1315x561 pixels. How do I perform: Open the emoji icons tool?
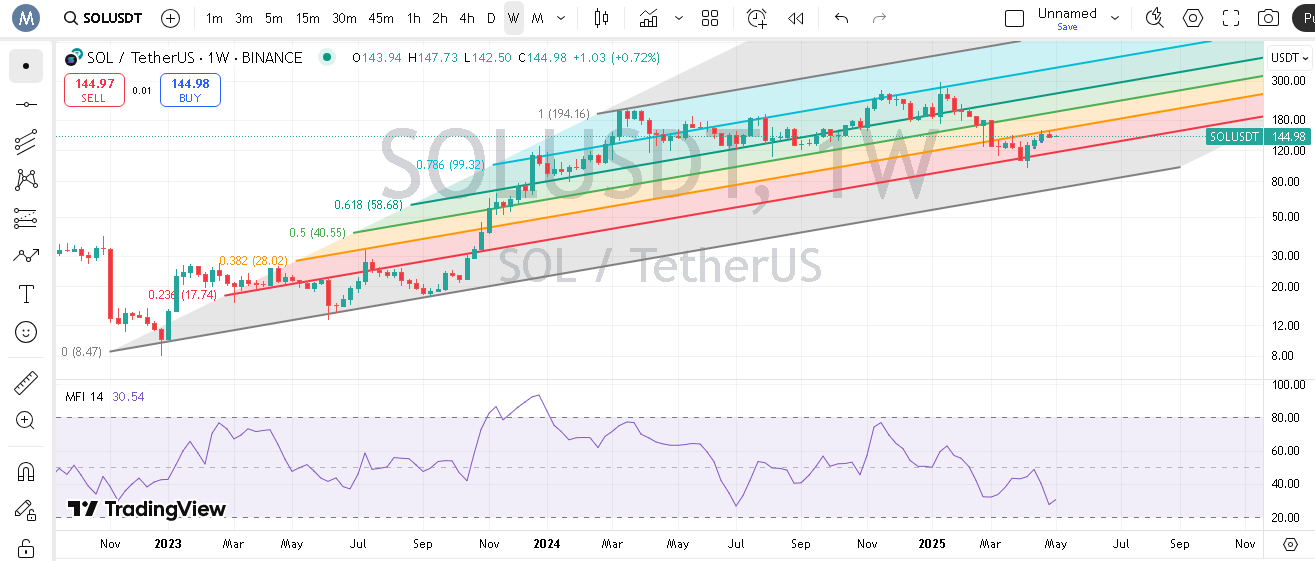tap(26, 332)
